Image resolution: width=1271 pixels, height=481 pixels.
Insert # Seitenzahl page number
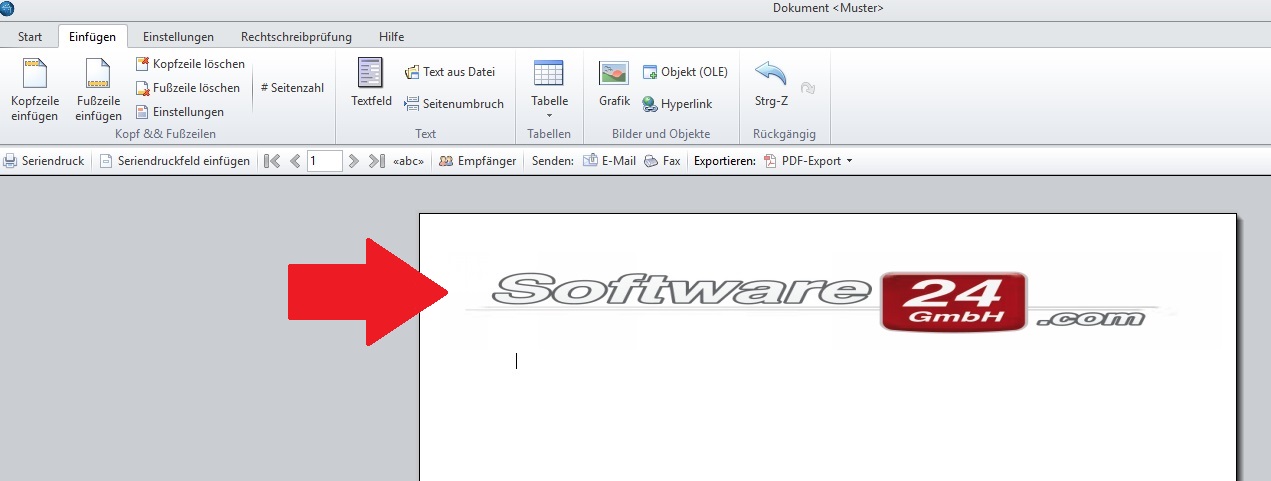[x=292, y=88]
